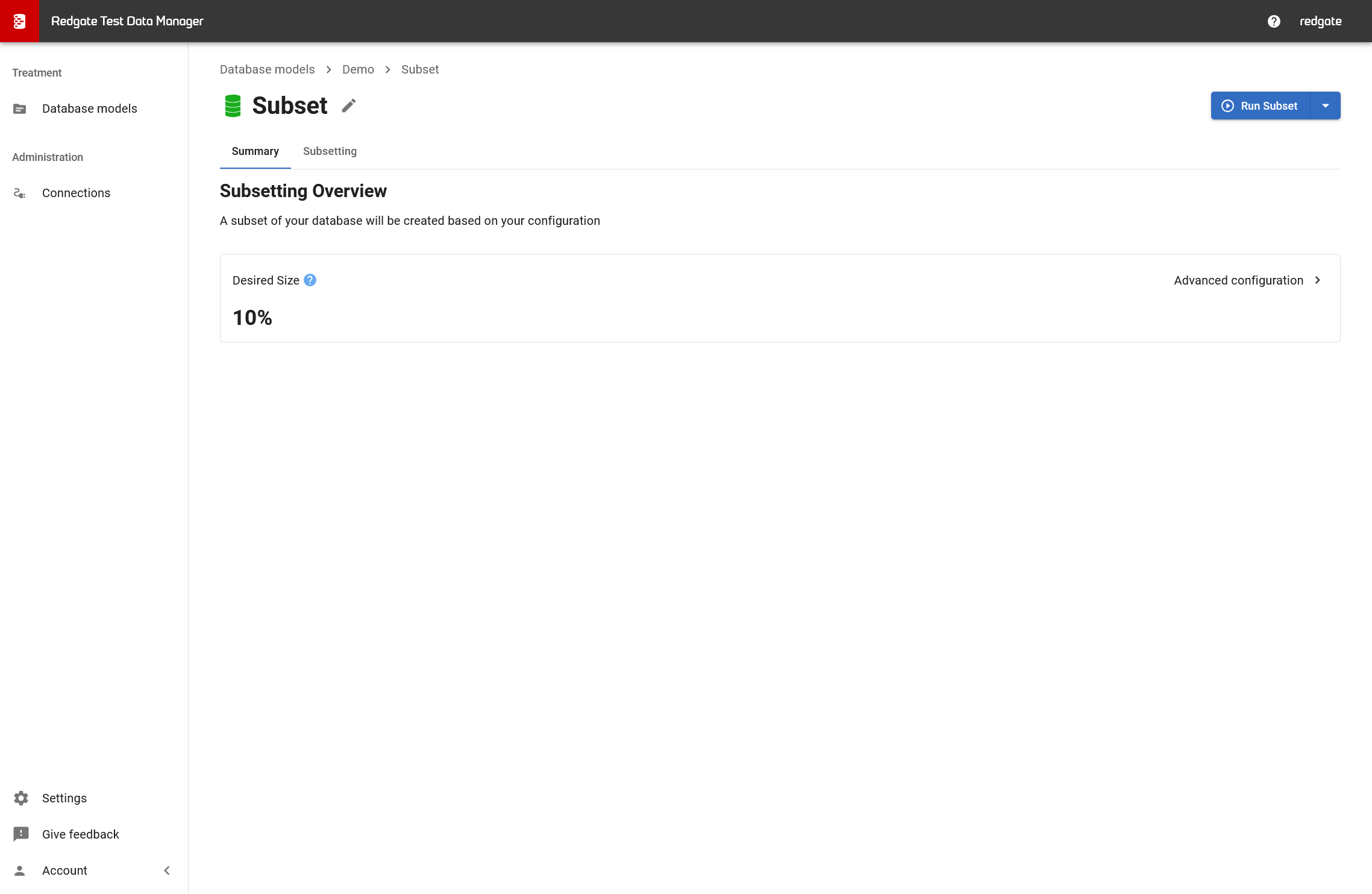Click the Database models folder icon
The width and height of the screenshot is (1372, 894).
[20, 109]
